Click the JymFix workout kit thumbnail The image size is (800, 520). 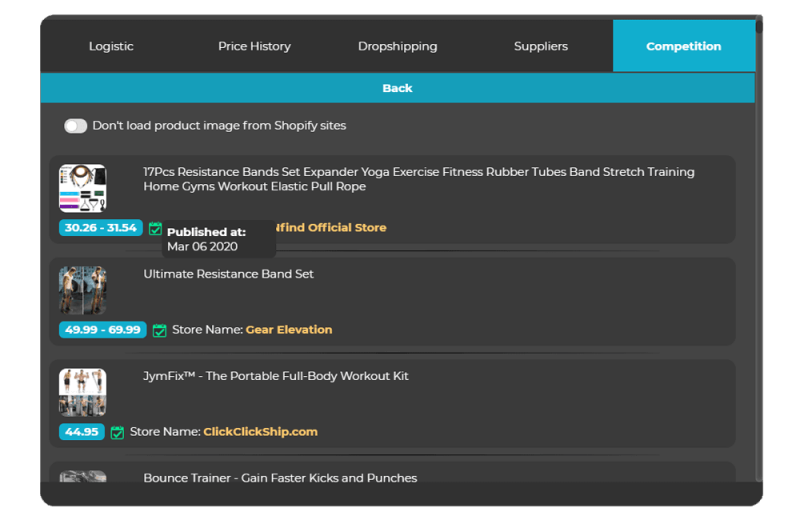83,392
